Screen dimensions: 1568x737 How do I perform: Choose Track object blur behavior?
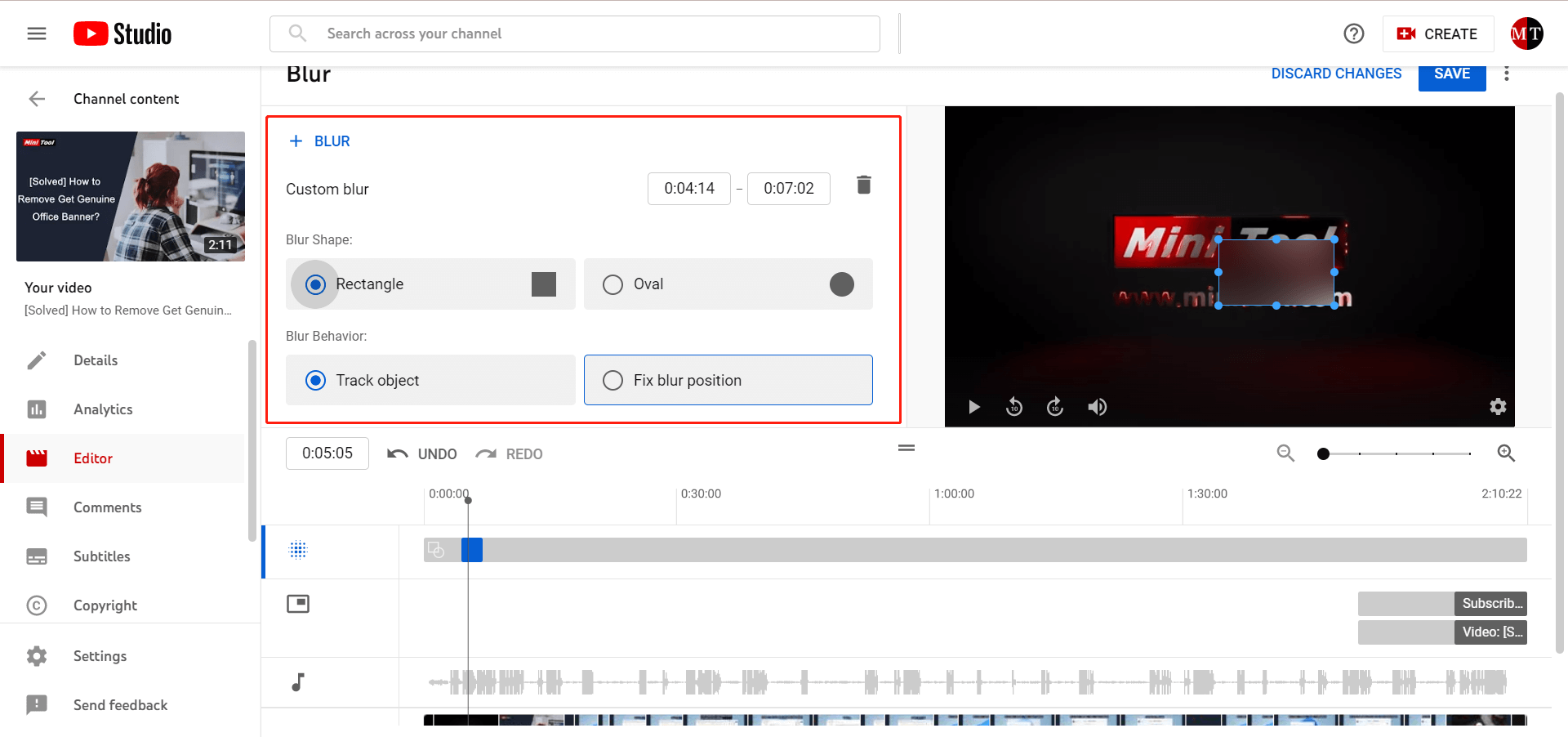click(x=430, y=380)
